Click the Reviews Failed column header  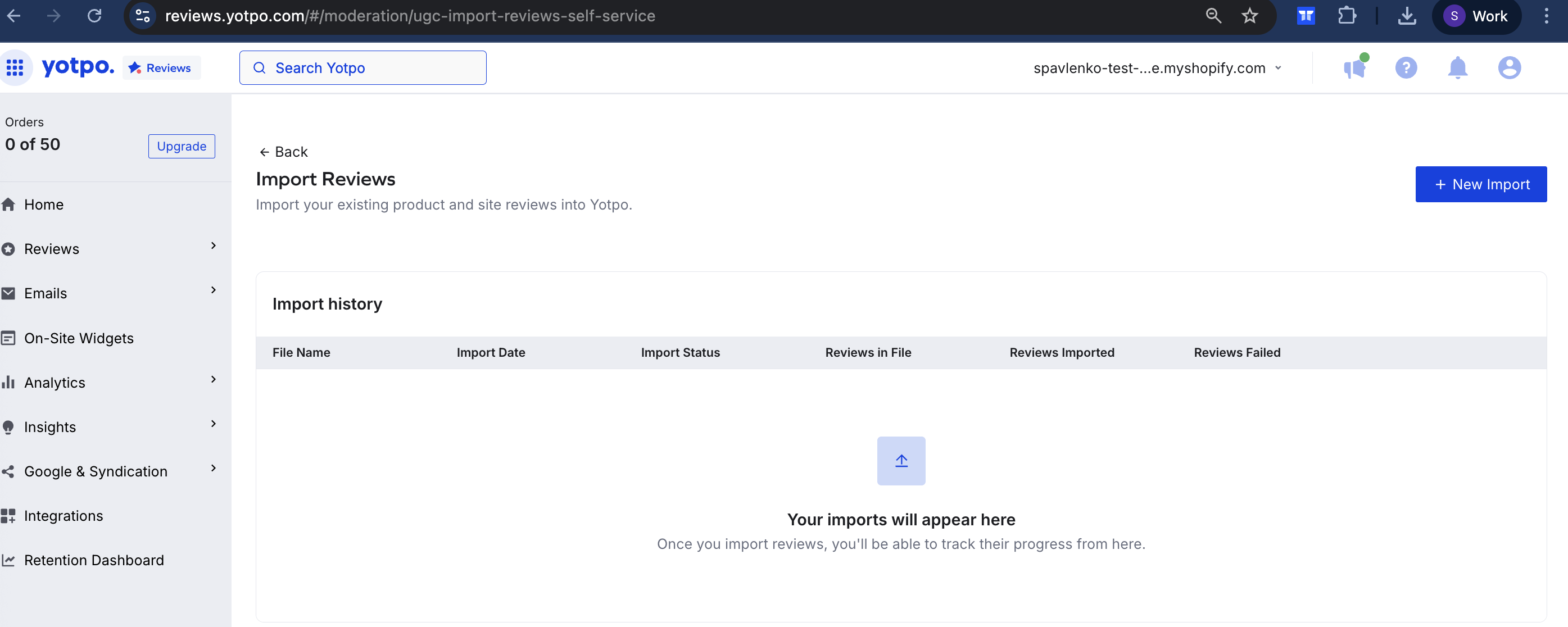point(1237,352)
